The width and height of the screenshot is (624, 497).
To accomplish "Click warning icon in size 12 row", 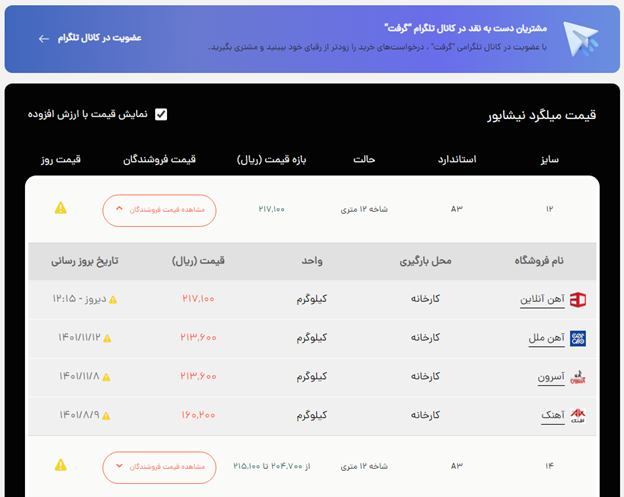I will tap(61, 208).
